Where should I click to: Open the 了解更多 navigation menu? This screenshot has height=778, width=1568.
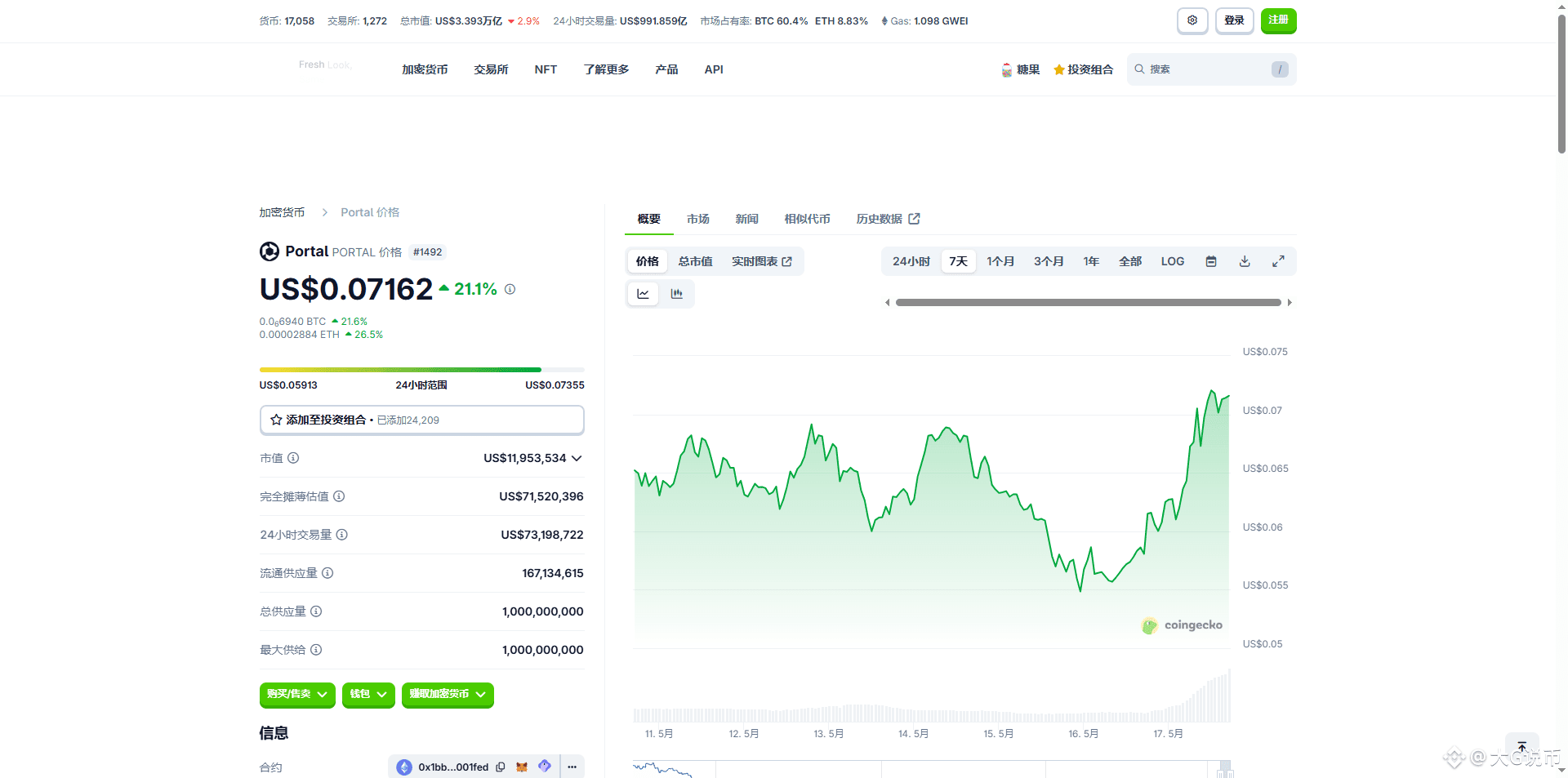coord(606,69)
